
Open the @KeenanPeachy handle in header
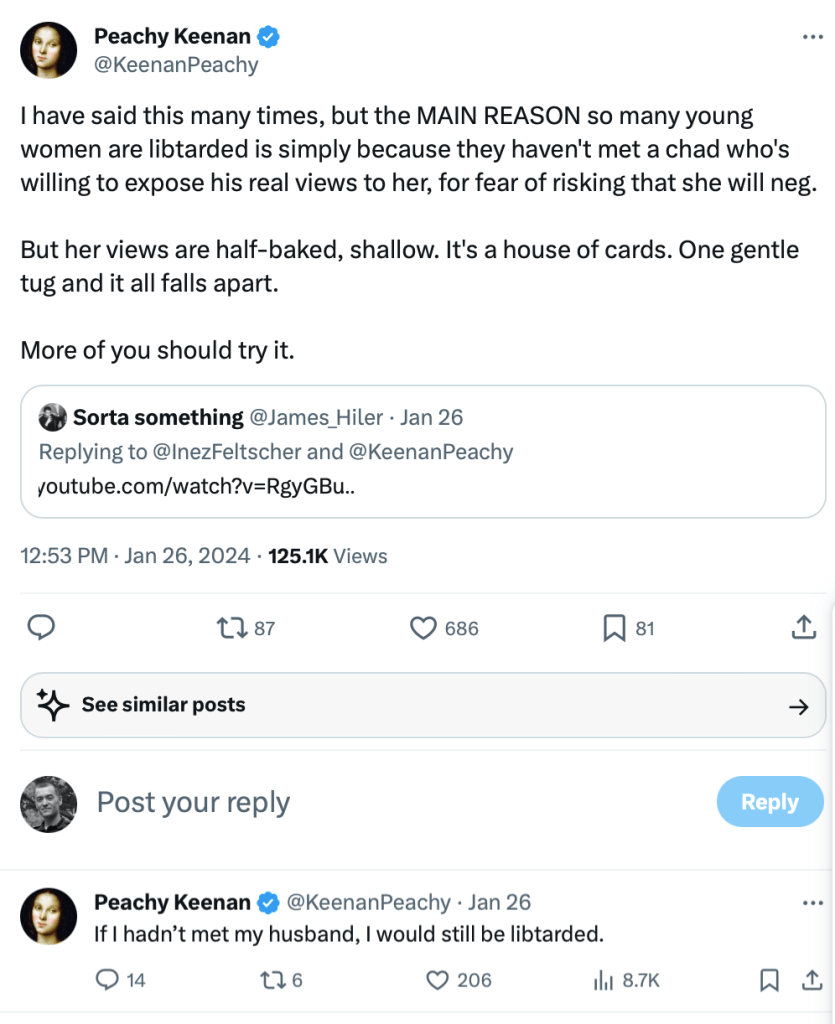[x=176, y=65]
